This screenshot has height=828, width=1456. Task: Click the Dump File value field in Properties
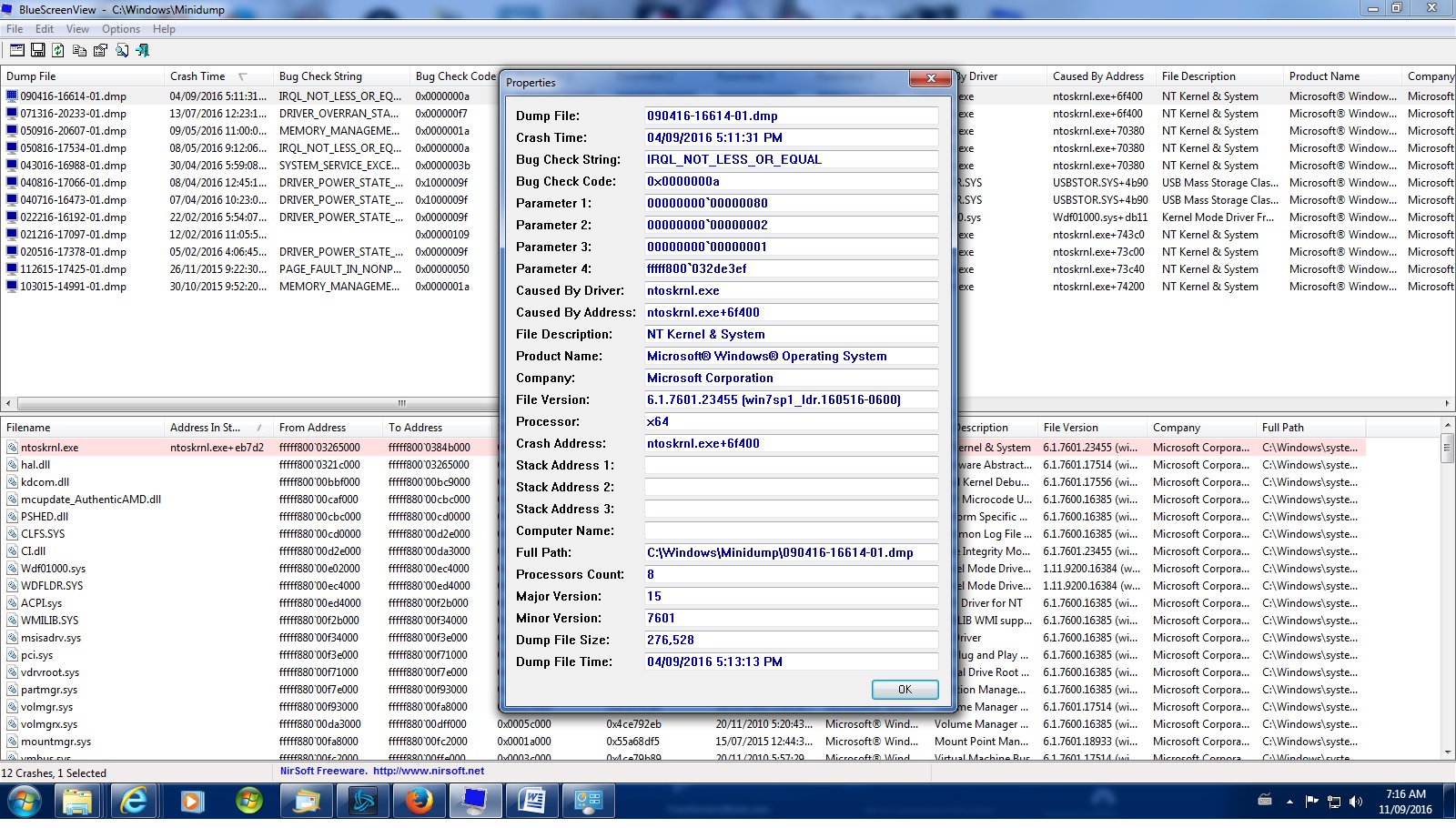[792, 116]
